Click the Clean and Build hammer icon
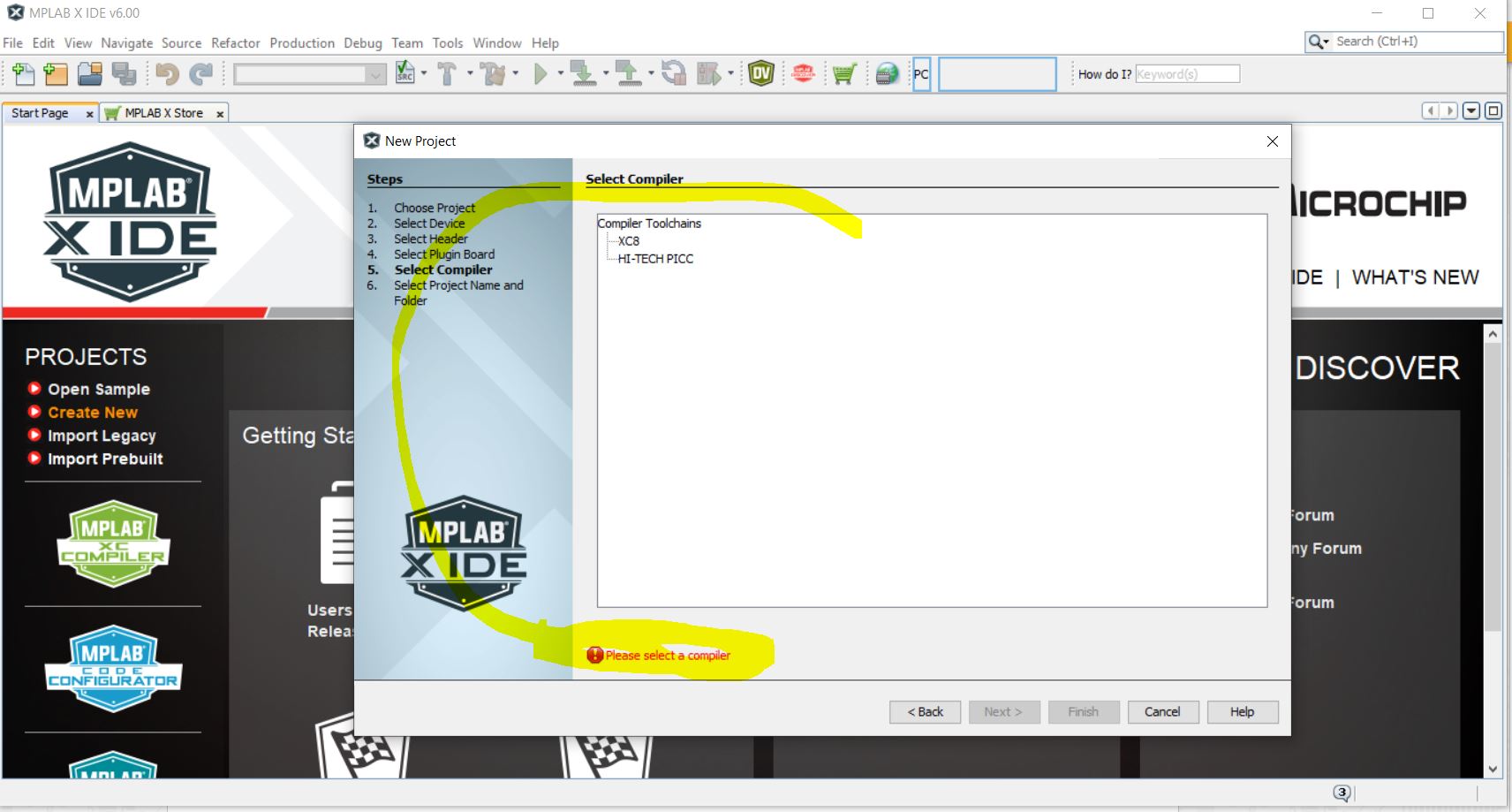Viewport: 1512px width, 812px height. click(x=493, y=74)
